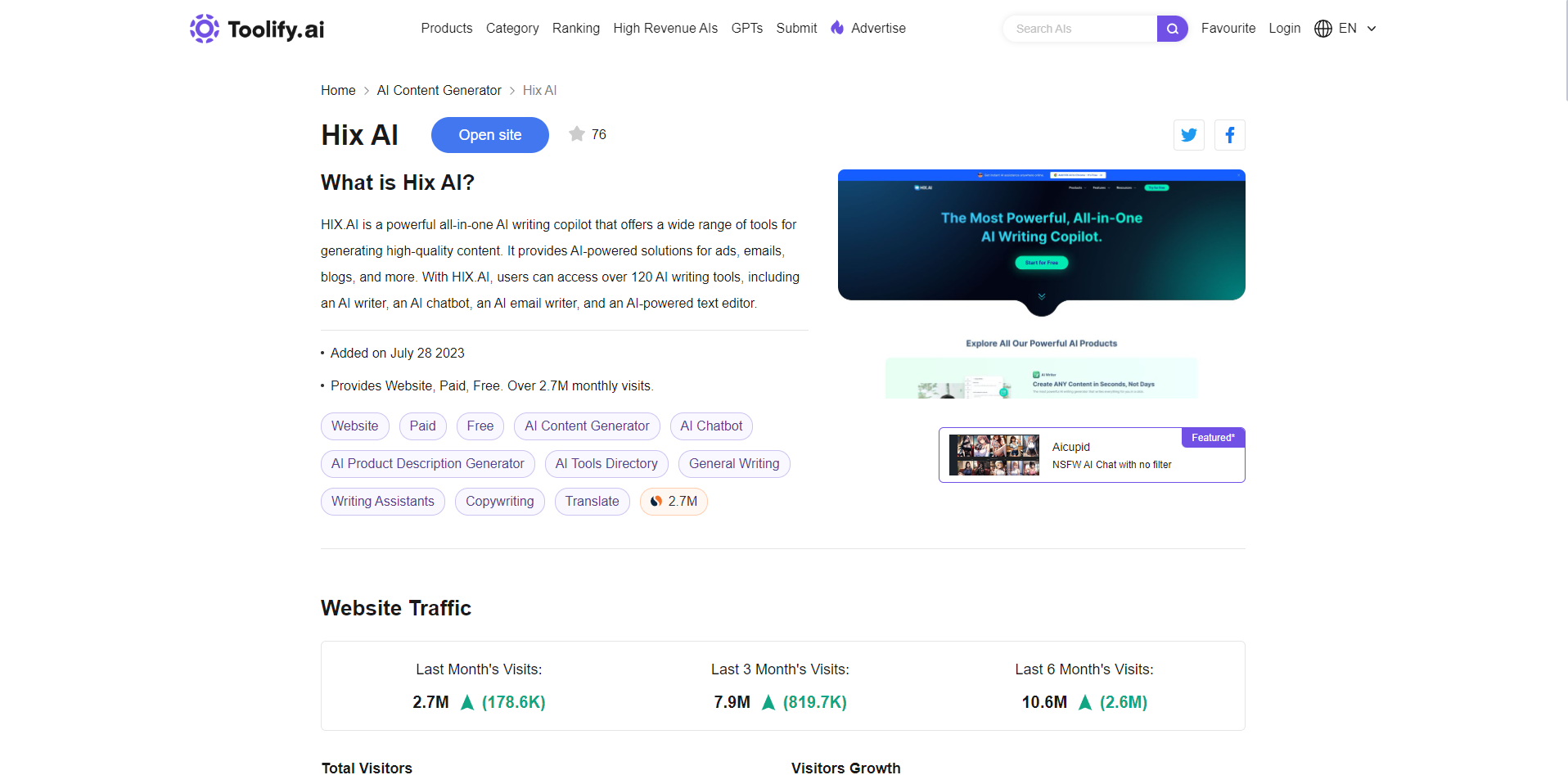Select the Translate tag
Screen dimensions: 1568x775
click(593, 502)
